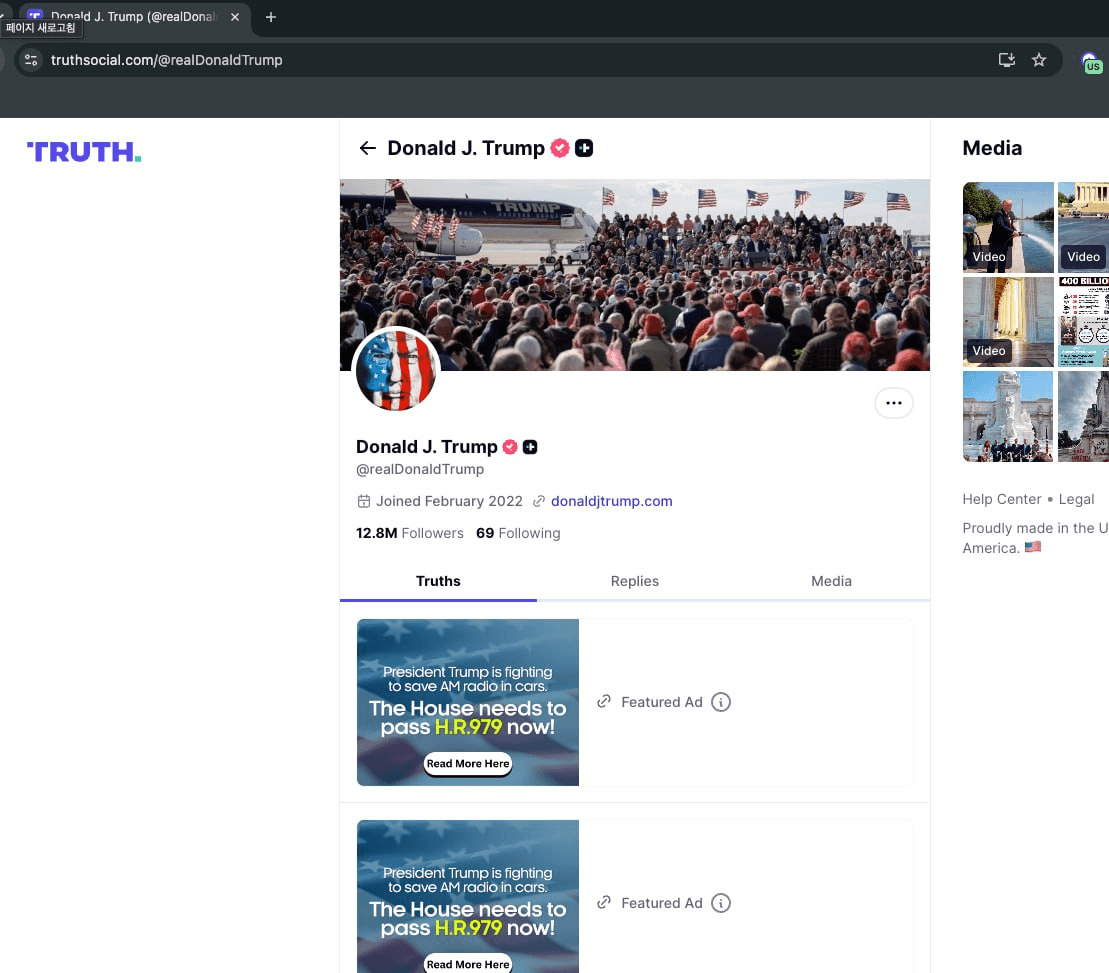Open the golden columns video thumbnail

coord(1008,322)
